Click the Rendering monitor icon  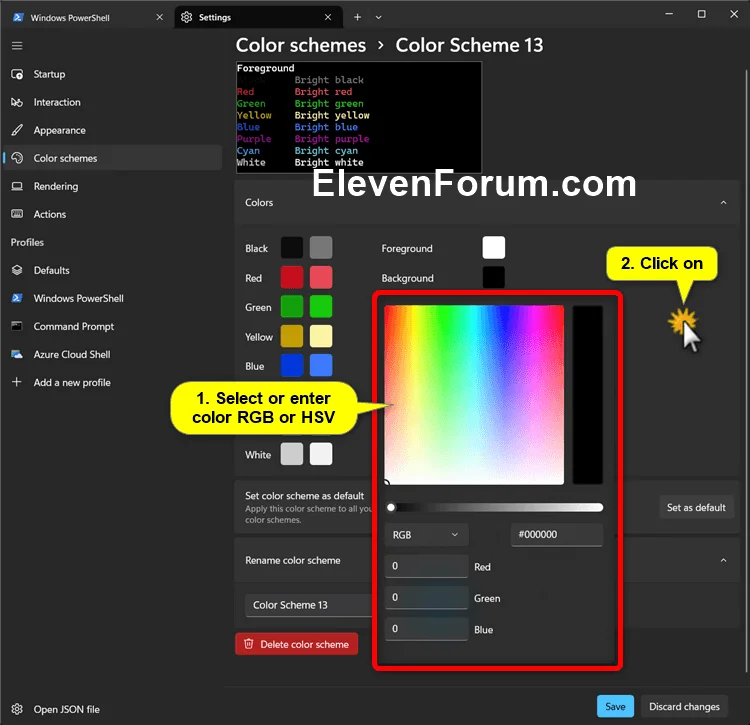17,186
